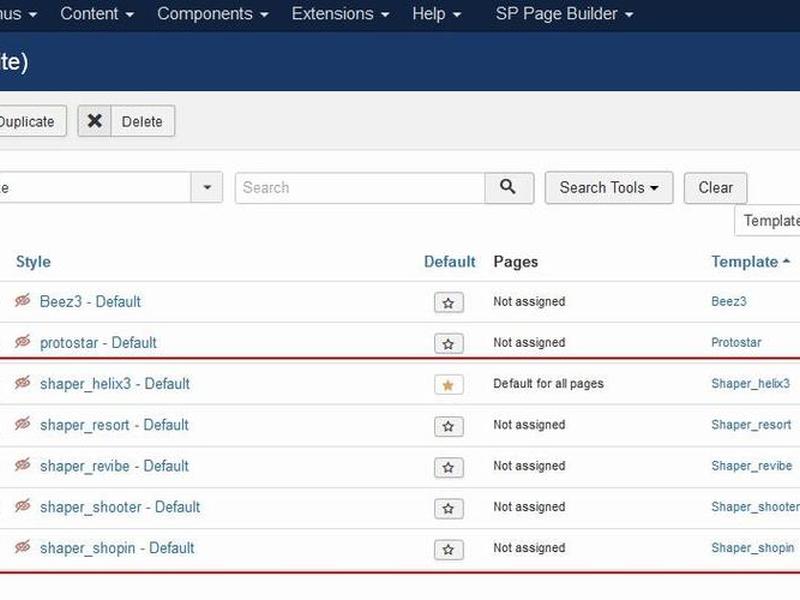Open Shaper_helix3 template link
This screenshot has height=600, width=800.
click(751, 384)
